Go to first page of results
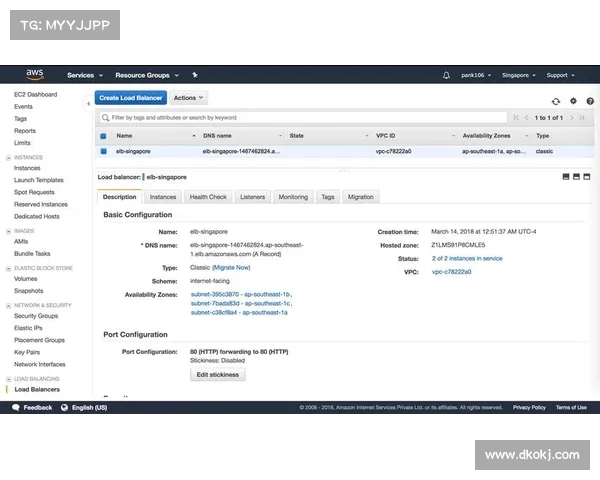 coord(516,118)
